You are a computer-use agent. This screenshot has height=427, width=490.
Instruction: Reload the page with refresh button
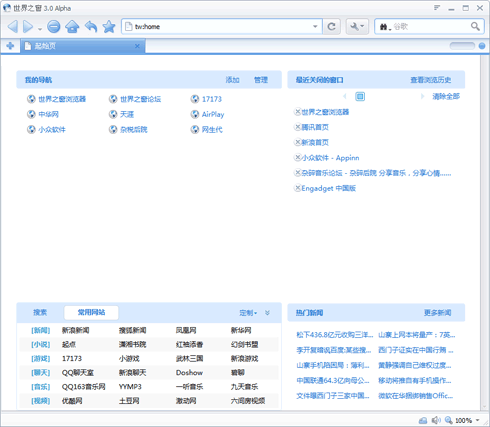click(x=332, y=26)
